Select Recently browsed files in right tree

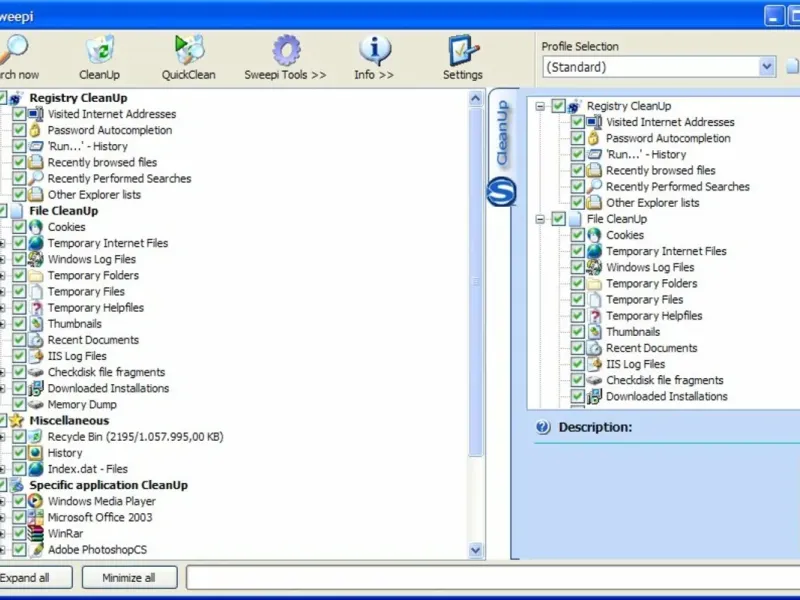tap(660, 170)
